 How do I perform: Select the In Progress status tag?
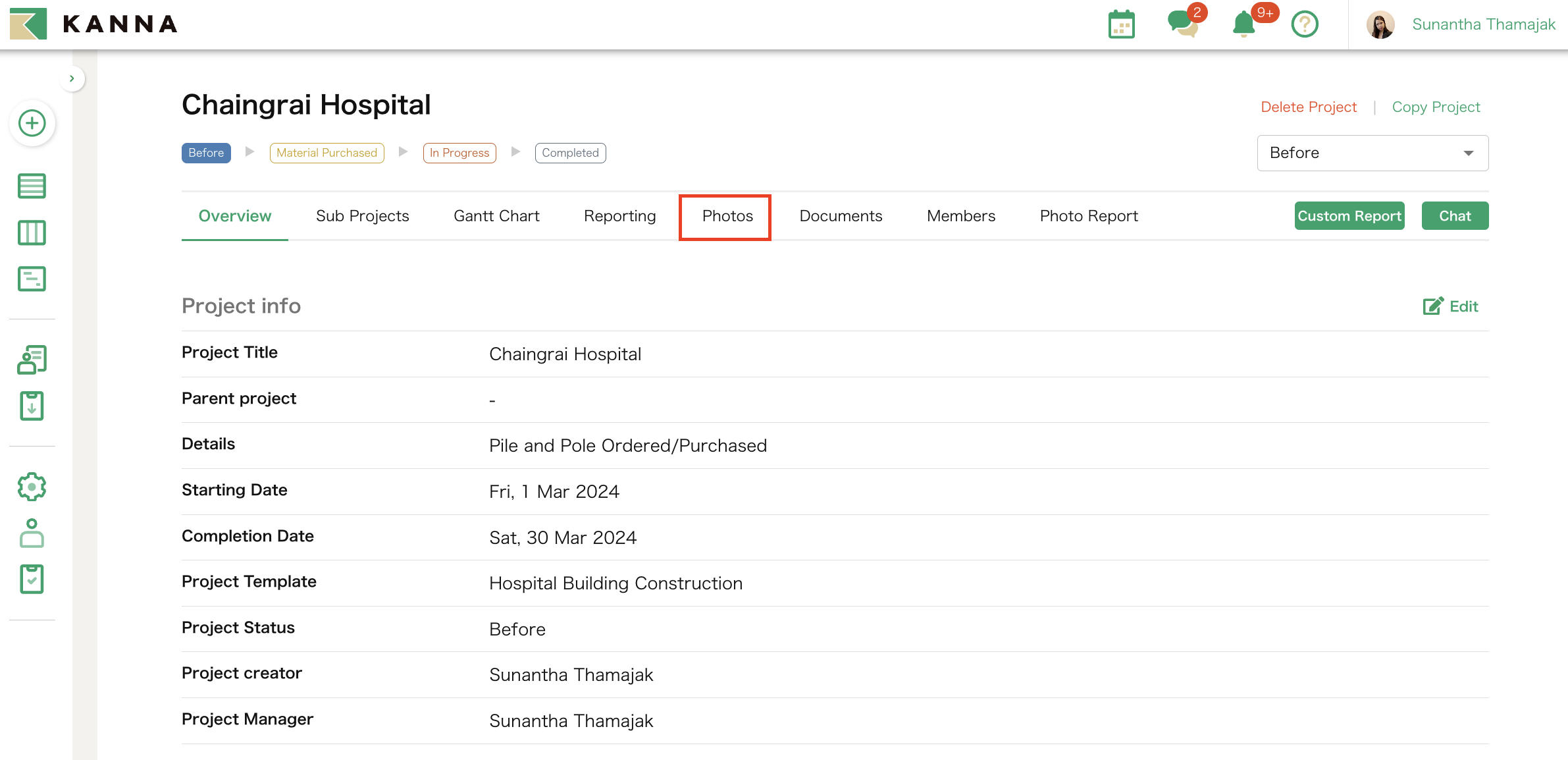click(459, 153)
